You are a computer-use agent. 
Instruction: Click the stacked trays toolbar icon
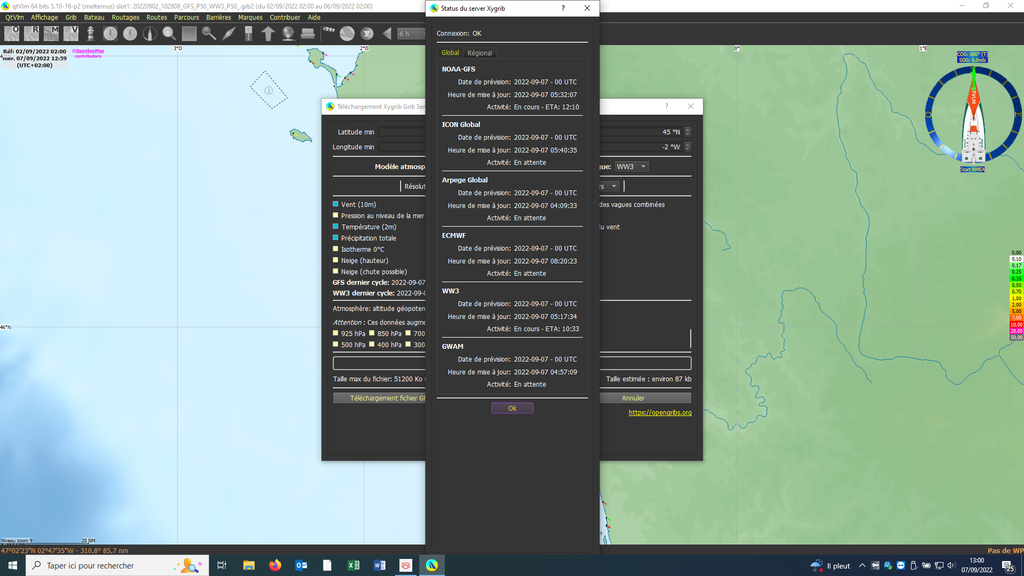[308, 33]
